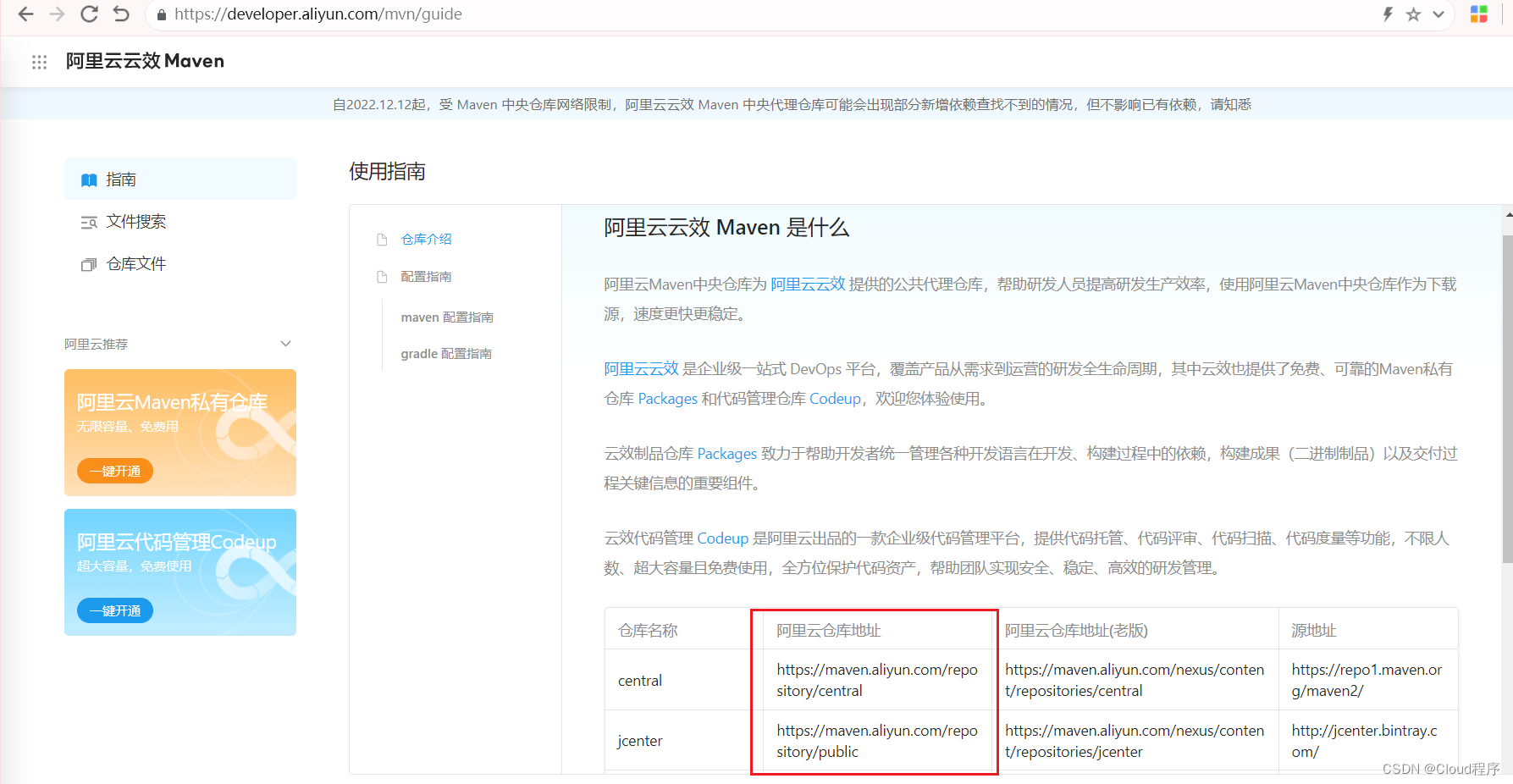Click the repository/public aliyun address cell
This screenshot has width=1513, height=784.
coord(877,741)
